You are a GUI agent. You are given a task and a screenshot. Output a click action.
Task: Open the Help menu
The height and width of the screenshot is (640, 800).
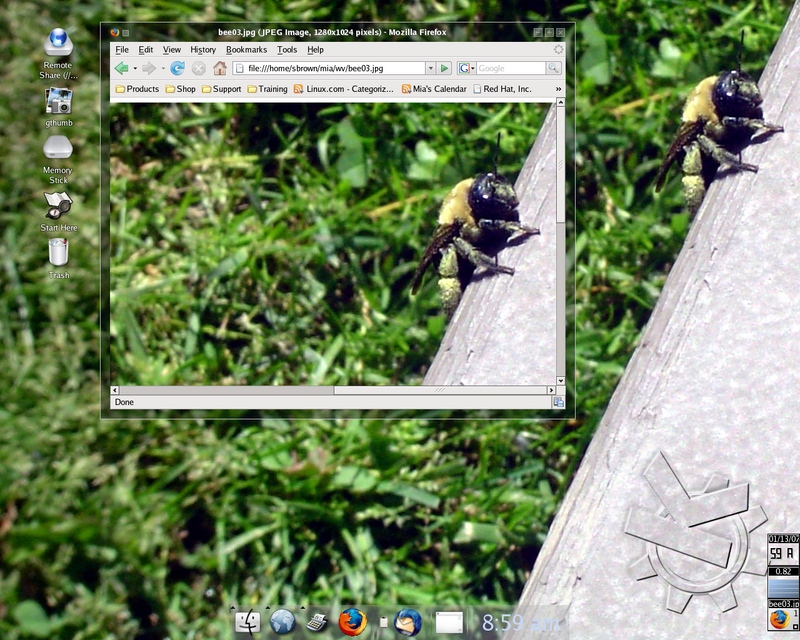[x=315, y=50]
